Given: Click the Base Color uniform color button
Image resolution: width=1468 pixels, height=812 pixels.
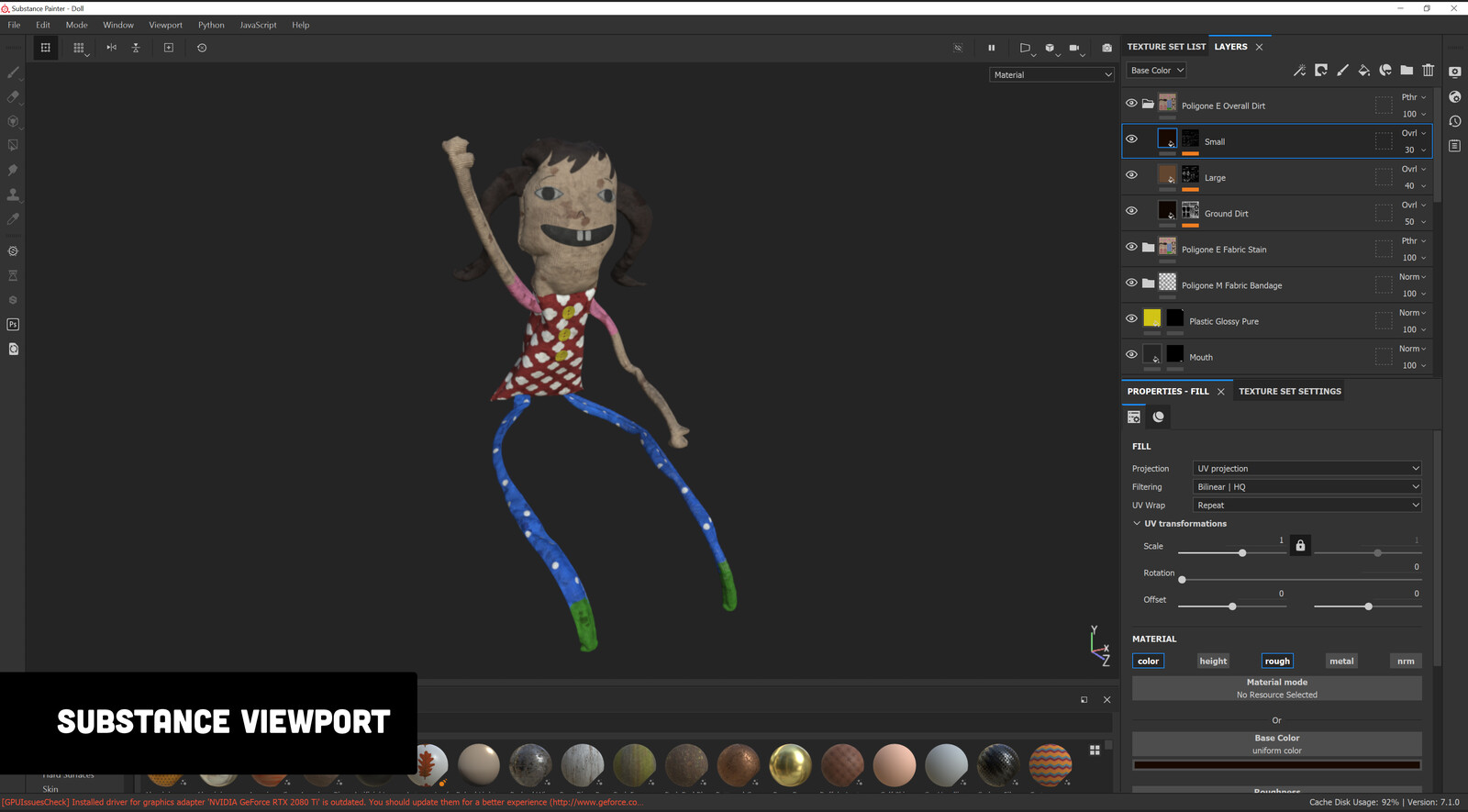Looking at the screenshot, I should click(1276, 744).
